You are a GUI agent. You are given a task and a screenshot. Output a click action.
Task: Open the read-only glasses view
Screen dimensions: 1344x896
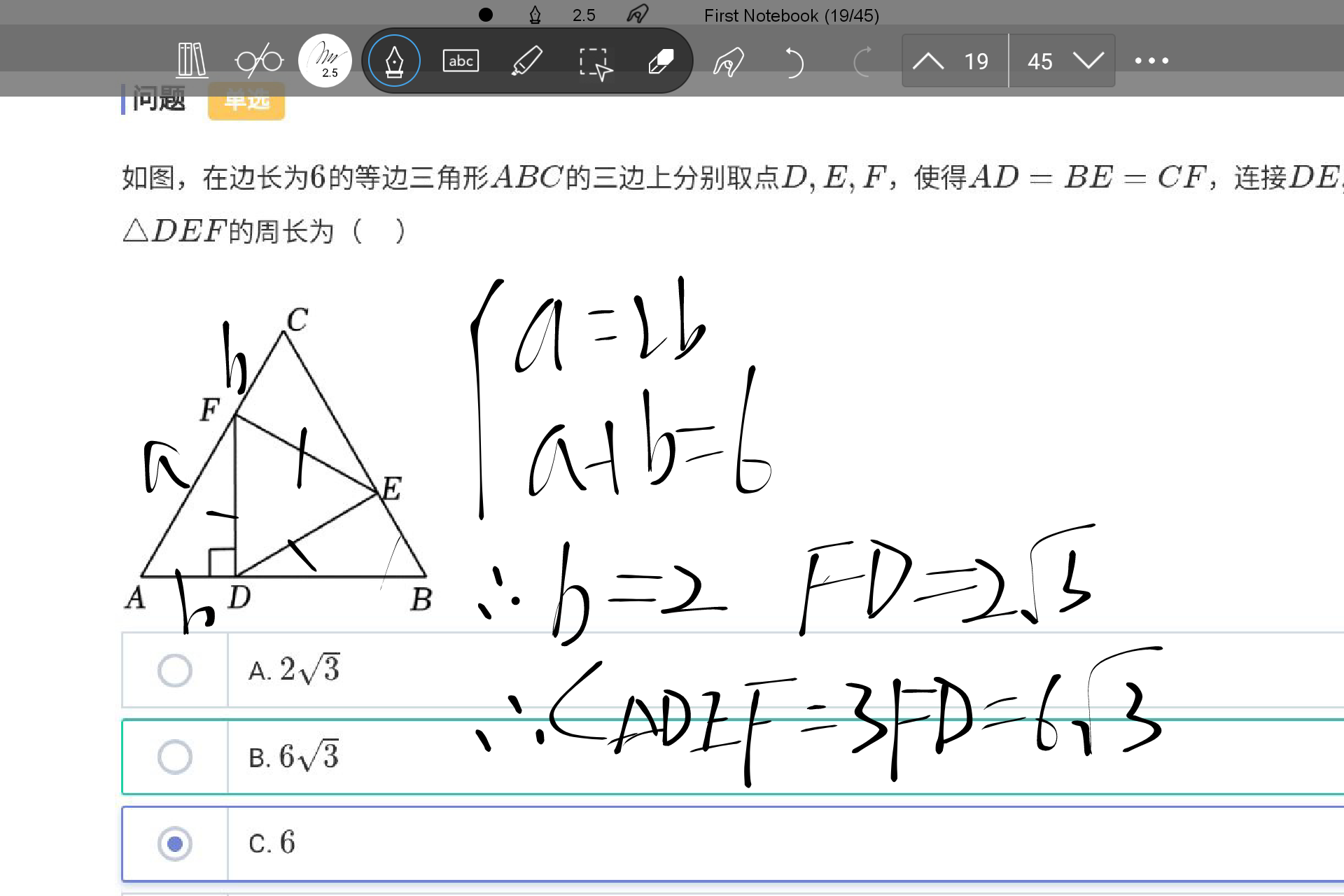[x=259, y=61]
